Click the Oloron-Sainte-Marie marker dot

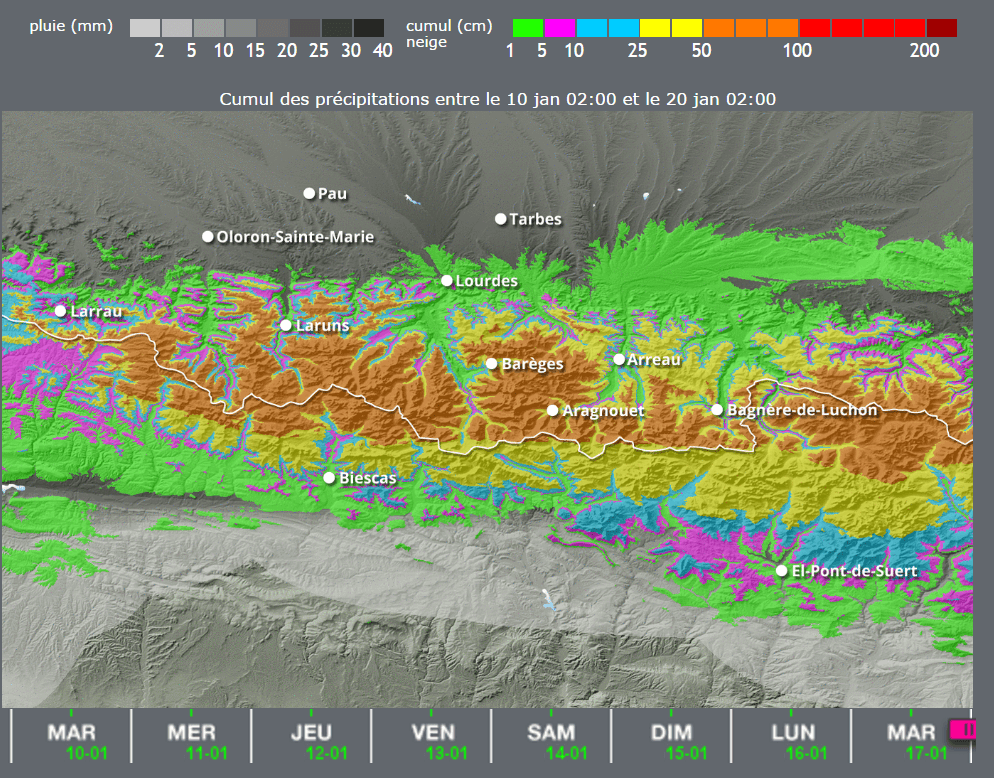point(208,237)
